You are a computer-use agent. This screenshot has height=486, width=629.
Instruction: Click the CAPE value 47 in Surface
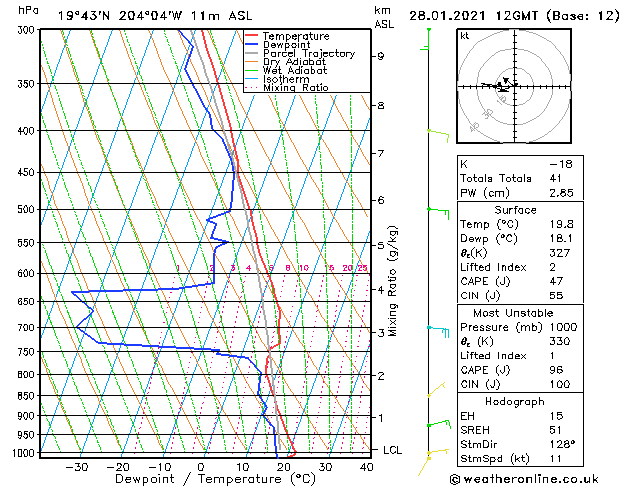click(x=556, y=281)
